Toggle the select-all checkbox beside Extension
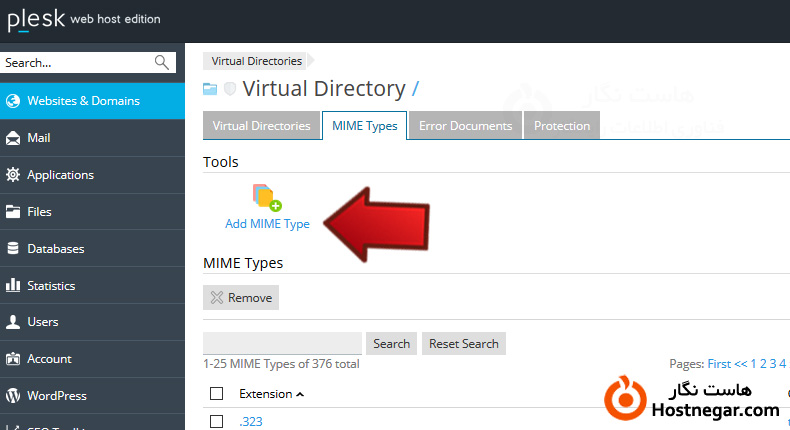This screenshot has height=430, width=790. (217, 394)
